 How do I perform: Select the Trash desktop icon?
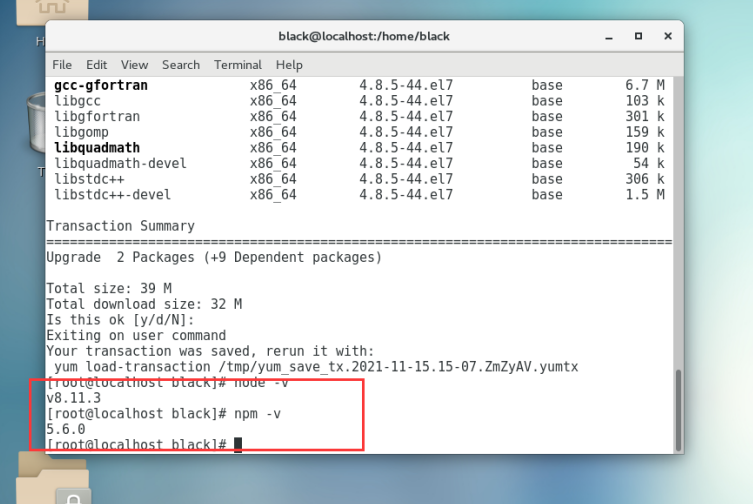point(36,123)
